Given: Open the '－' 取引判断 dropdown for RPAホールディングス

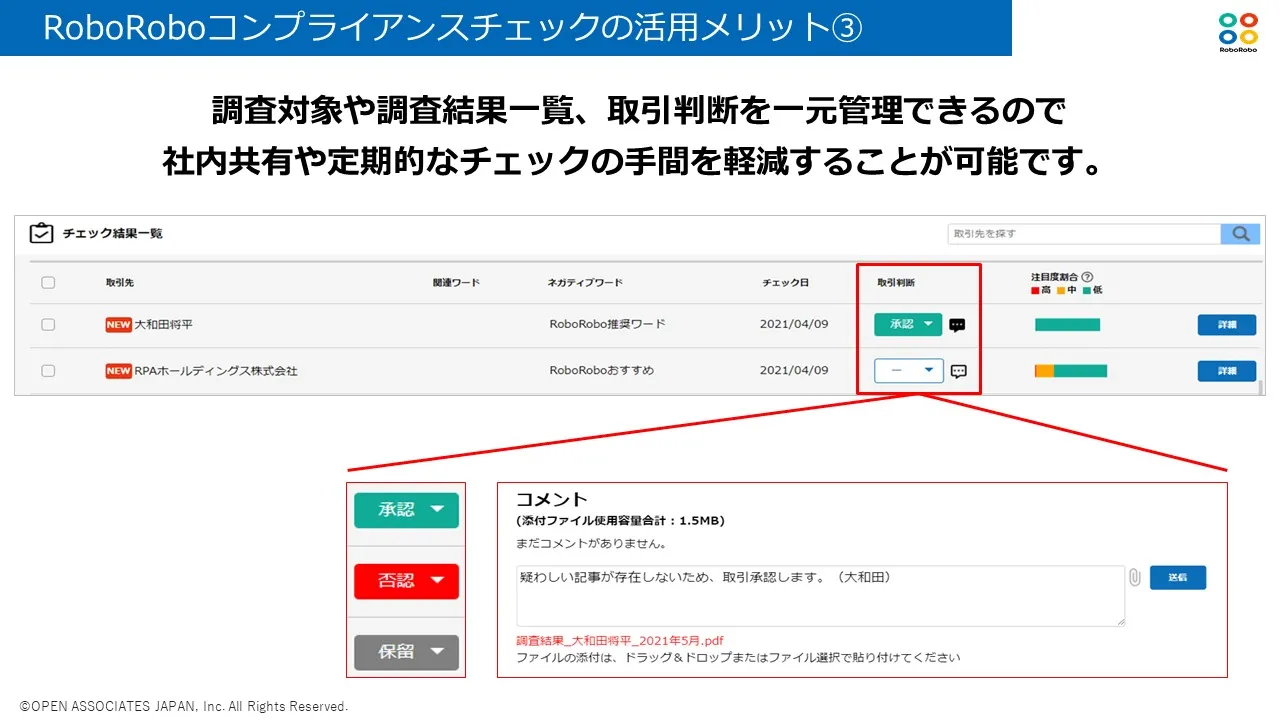Looking at the screenshot, I should pyautogui.click(x=909, y=370).
